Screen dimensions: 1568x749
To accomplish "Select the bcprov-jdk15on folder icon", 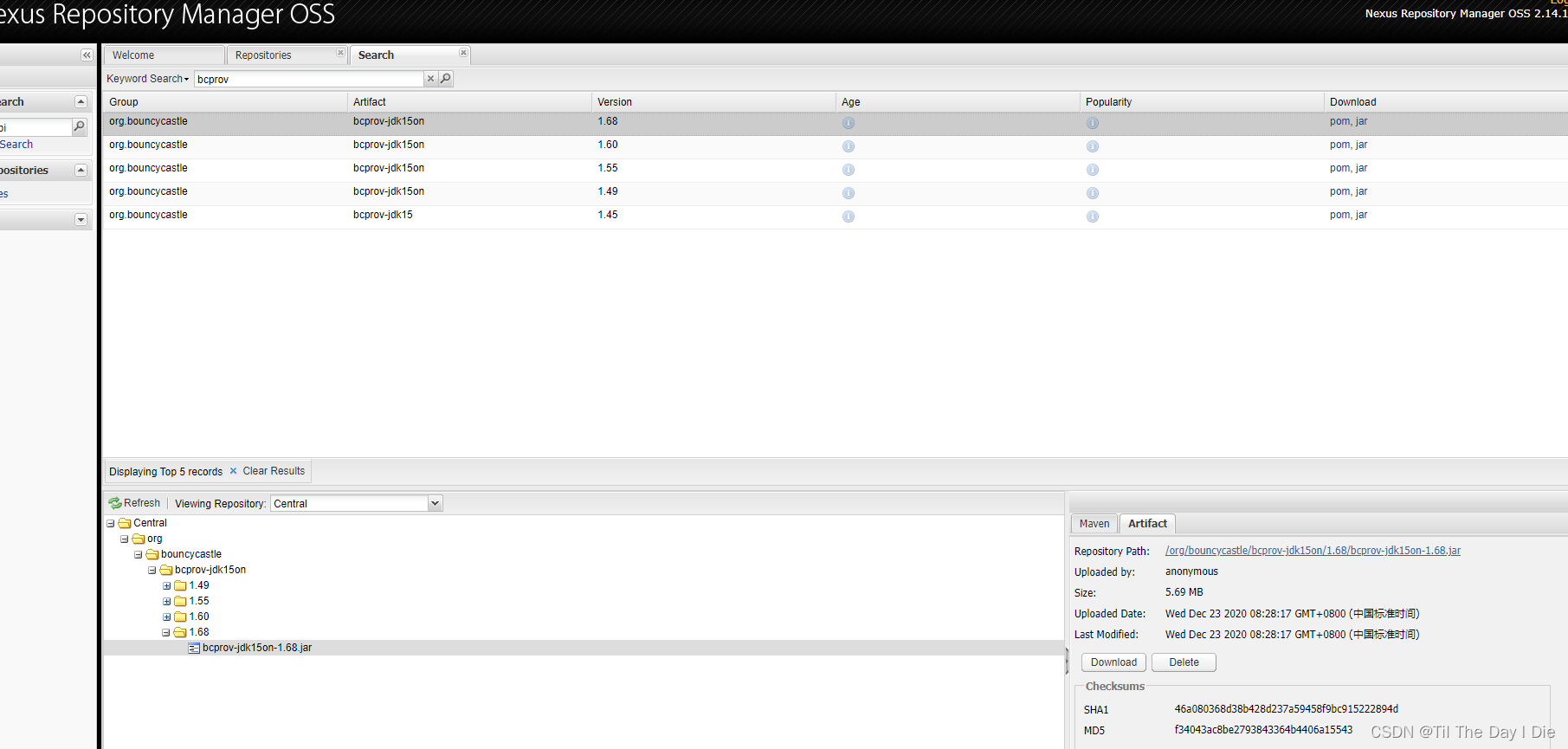I will 166,570.
